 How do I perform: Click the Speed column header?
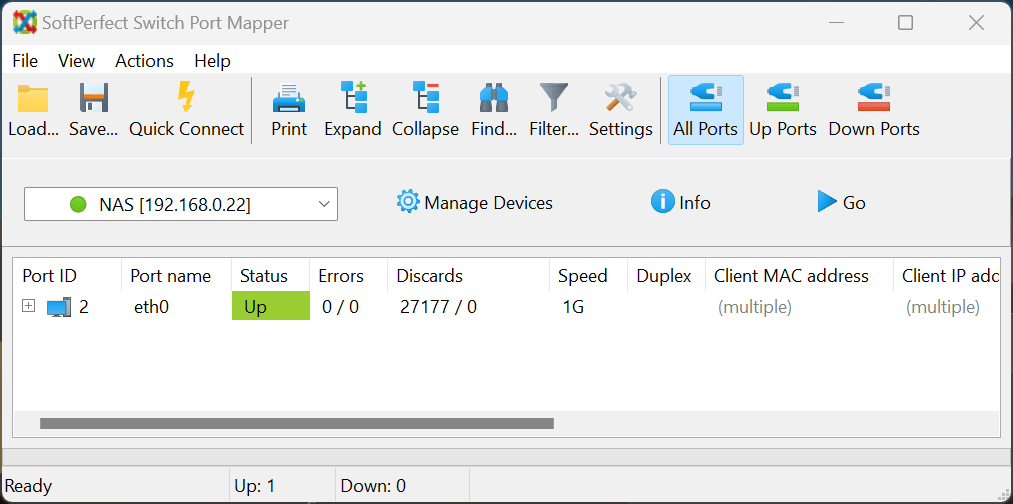click(588, 276)
